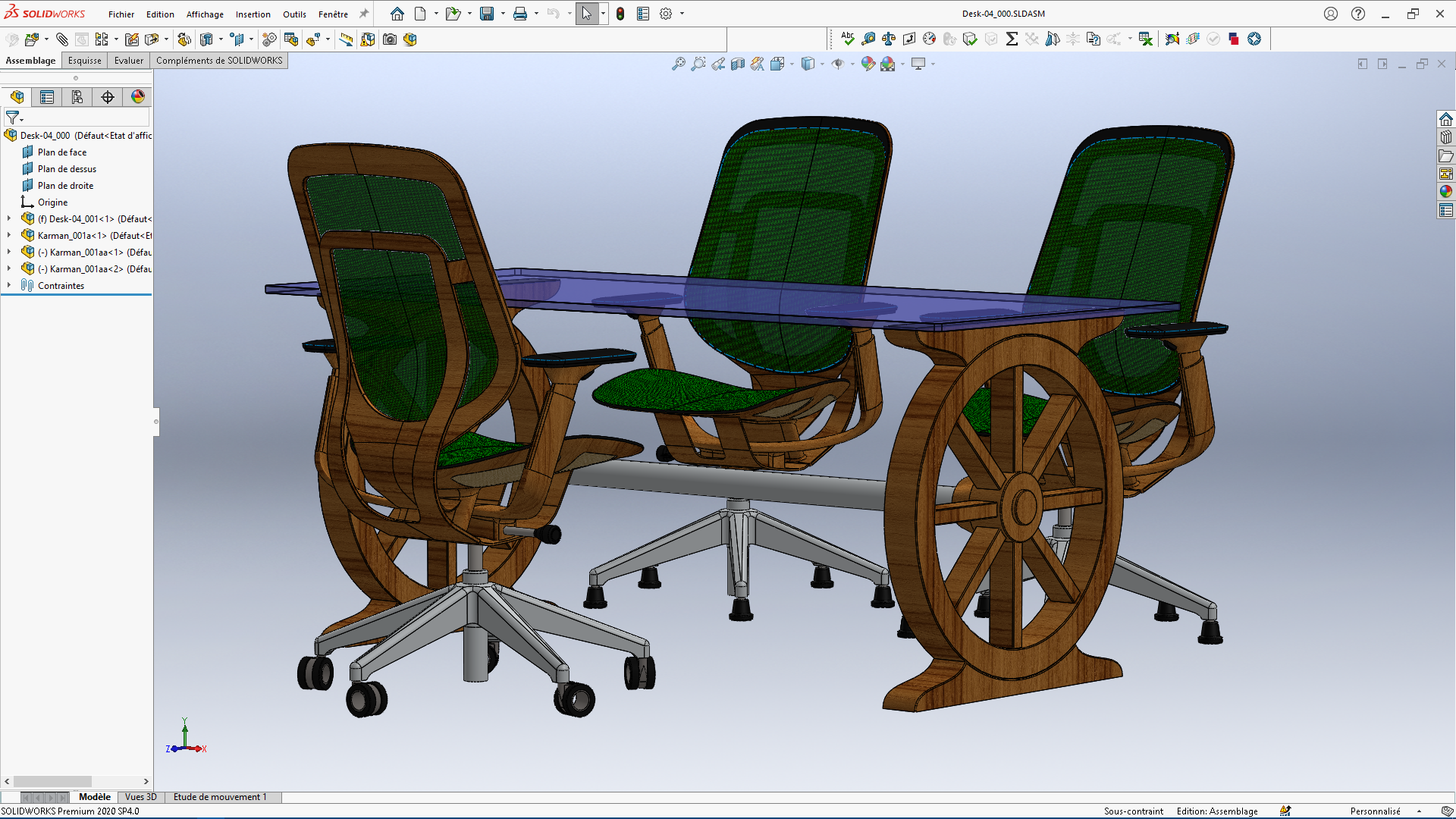Click the Section View icon in view toolbar
This screenshot has height=819, width=1456.
[x=738, y=64]
